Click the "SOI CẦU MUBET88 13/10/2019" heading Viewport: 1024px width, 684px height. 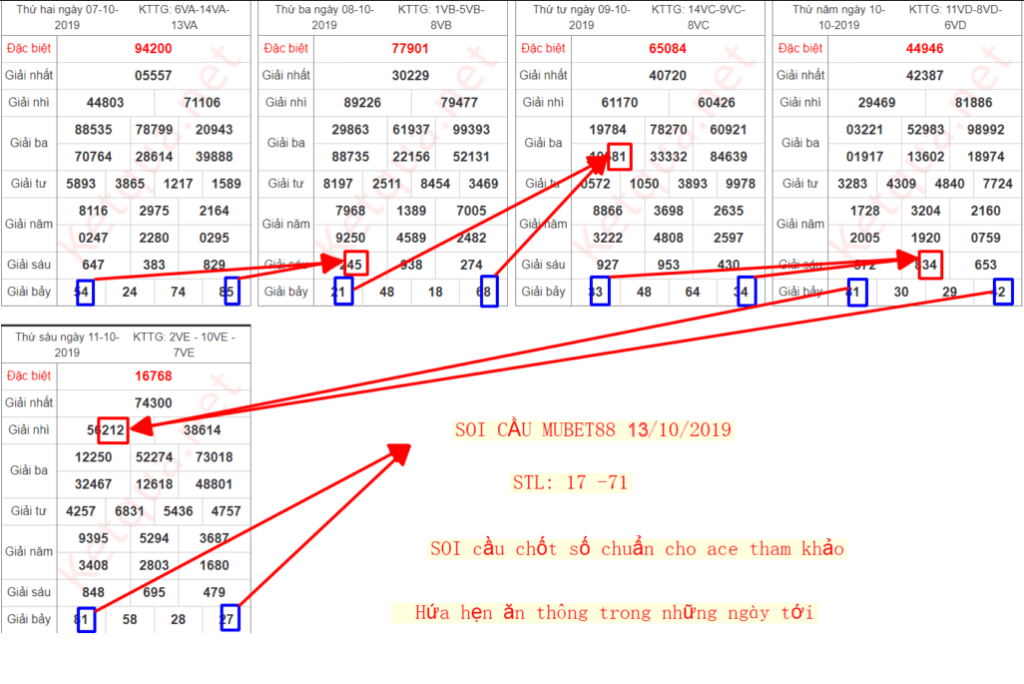pyautogui.click(x=592, y=430)
